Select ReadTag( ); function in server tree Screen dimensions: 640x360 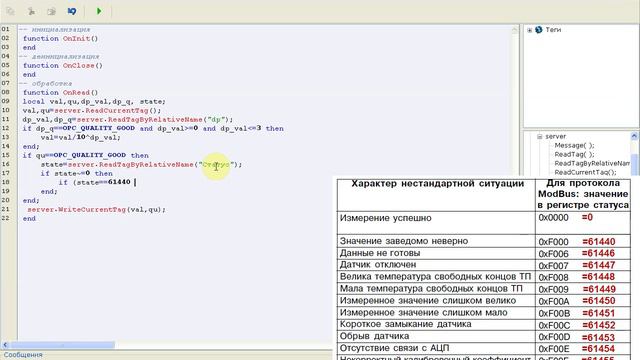click(574, 154)
